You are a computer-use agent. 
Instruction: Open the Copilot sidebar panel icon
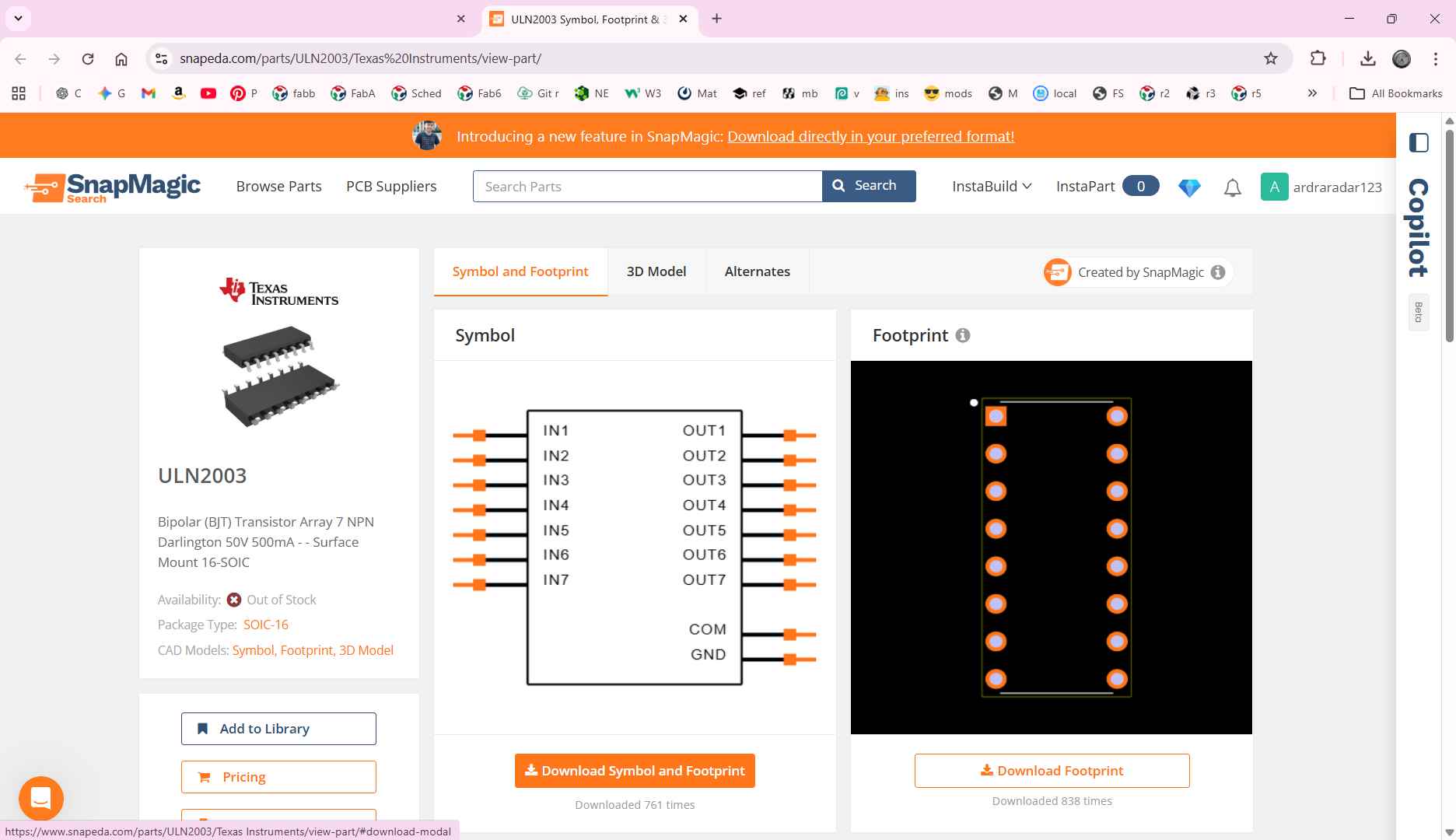click(1419, 143)
